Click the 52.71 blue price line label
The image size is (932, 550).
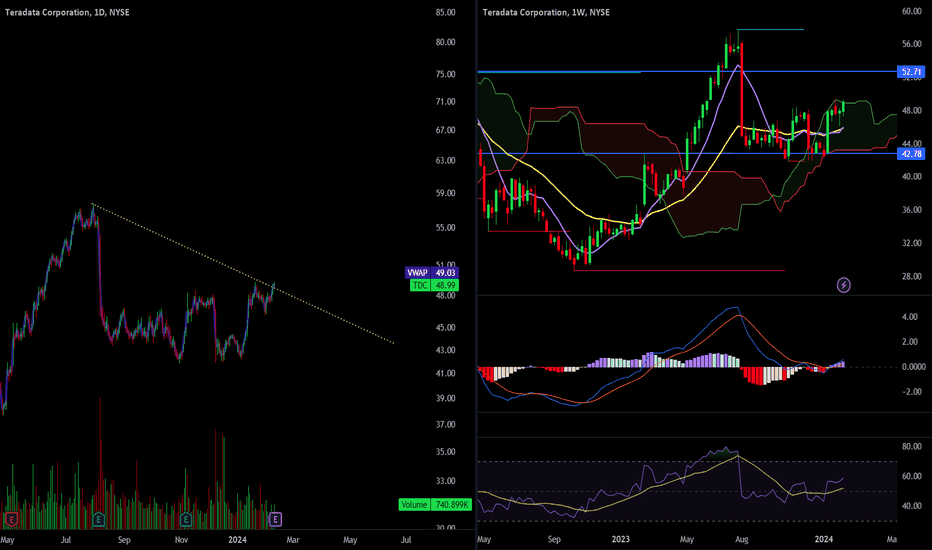click(911, 72)
